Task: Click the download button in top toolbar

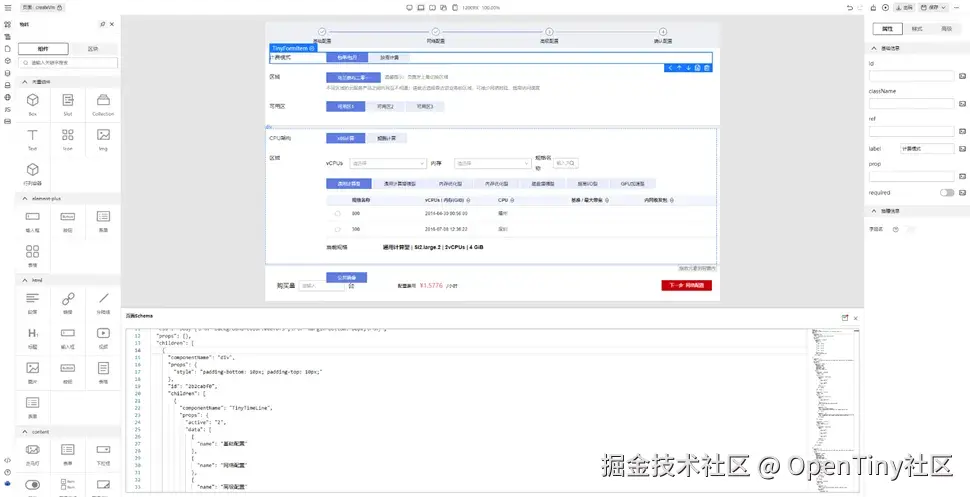Action: click(x=904, y=7)
